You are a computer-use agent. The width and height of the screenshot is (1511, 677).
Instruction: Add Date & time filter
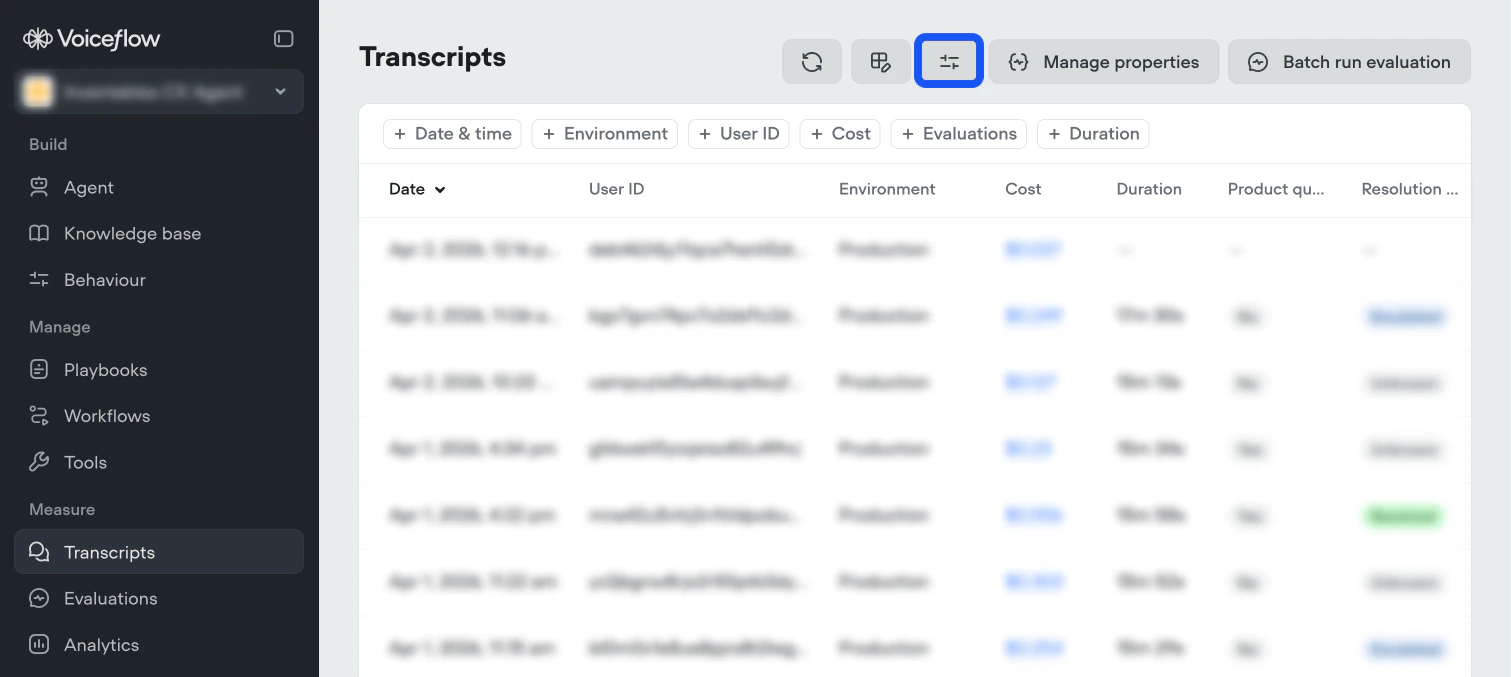coord(452,134)
